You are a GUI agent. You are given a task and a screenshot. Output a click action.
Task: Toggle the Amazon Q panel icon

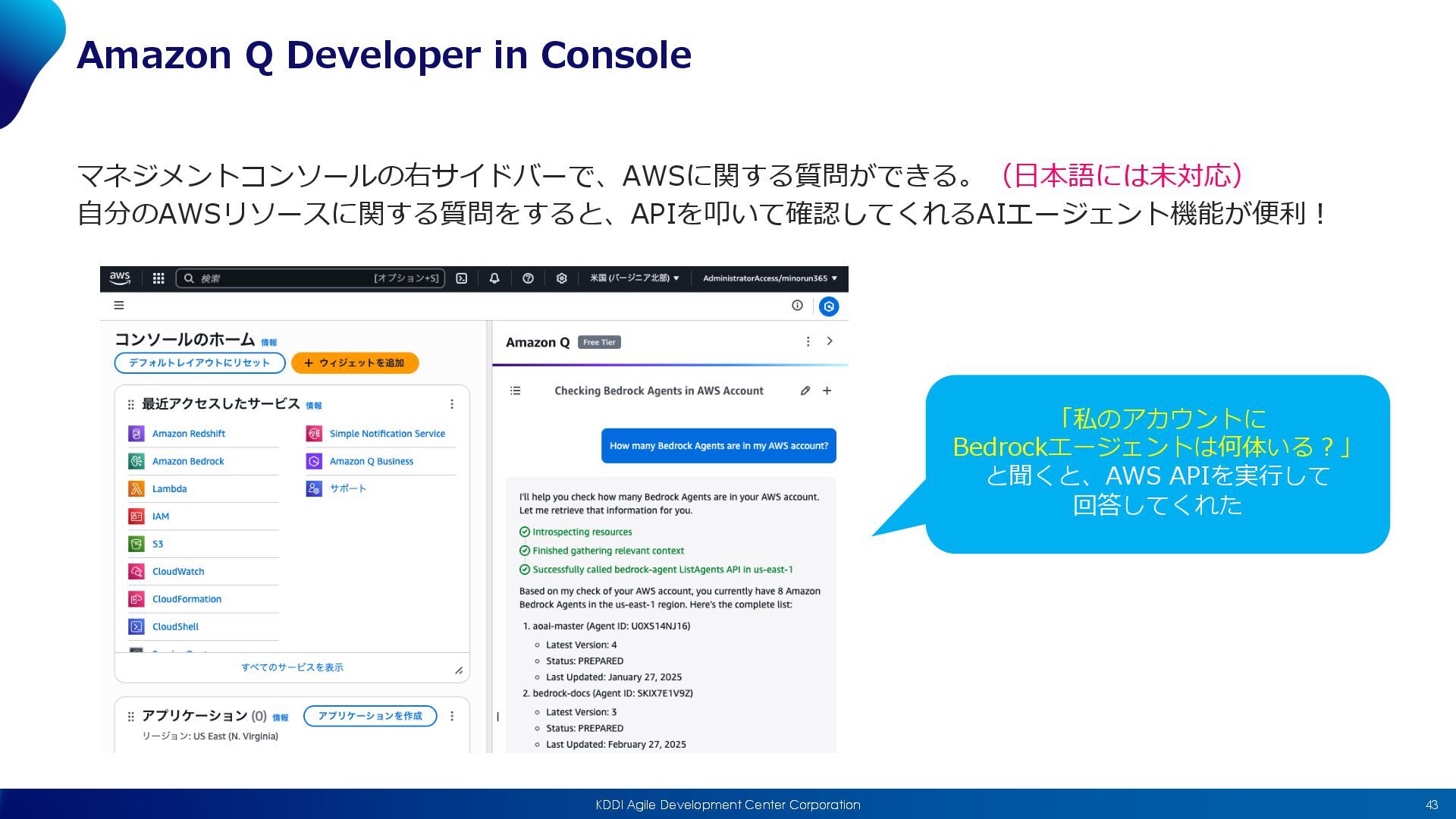(x=829, y=306)
